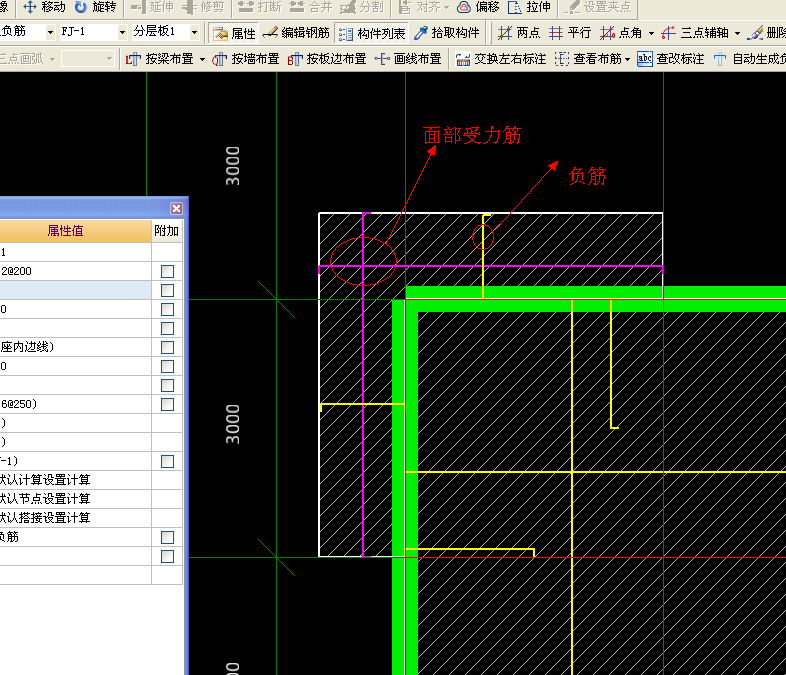
Task: Select the highlighted empty property value field
Action: [x=75, y=290]
